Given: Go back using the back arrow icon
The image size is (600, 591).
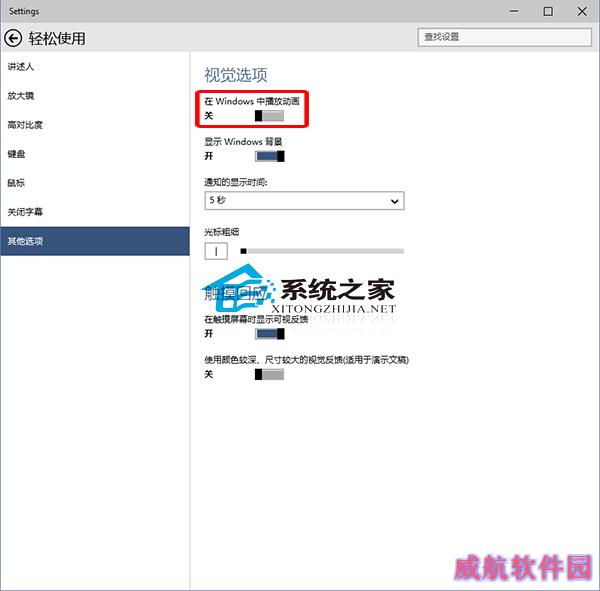Looking at the screenshot, I should tap(13, 38).
